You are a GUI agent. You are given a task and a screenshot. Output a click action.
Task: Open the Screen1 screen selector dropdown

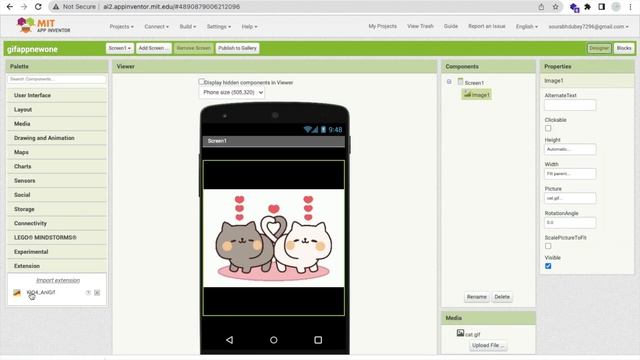tap(120, 48)
